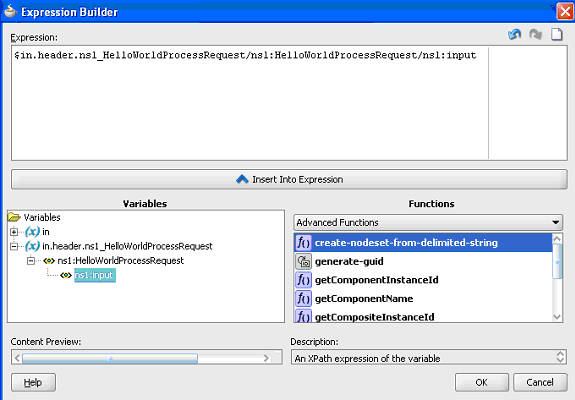Select the 'in' variable row
The height and width of the screenshot is (400, 575).
pos(46,232)
